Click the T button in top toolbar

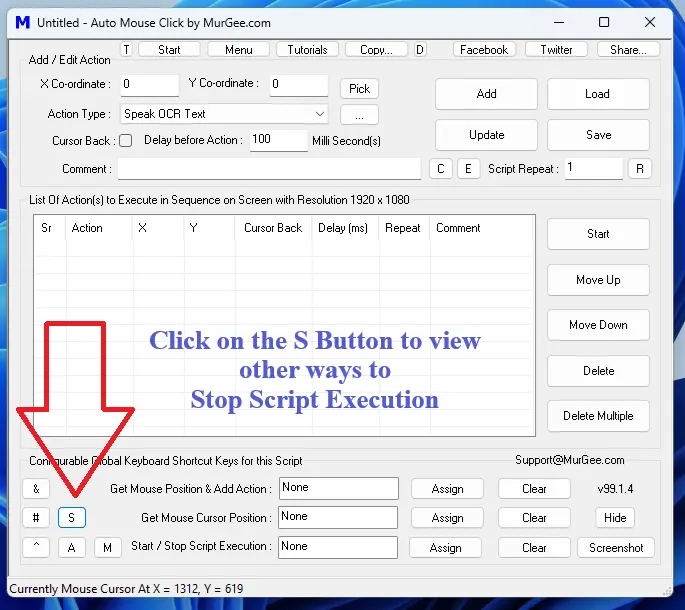126,49
